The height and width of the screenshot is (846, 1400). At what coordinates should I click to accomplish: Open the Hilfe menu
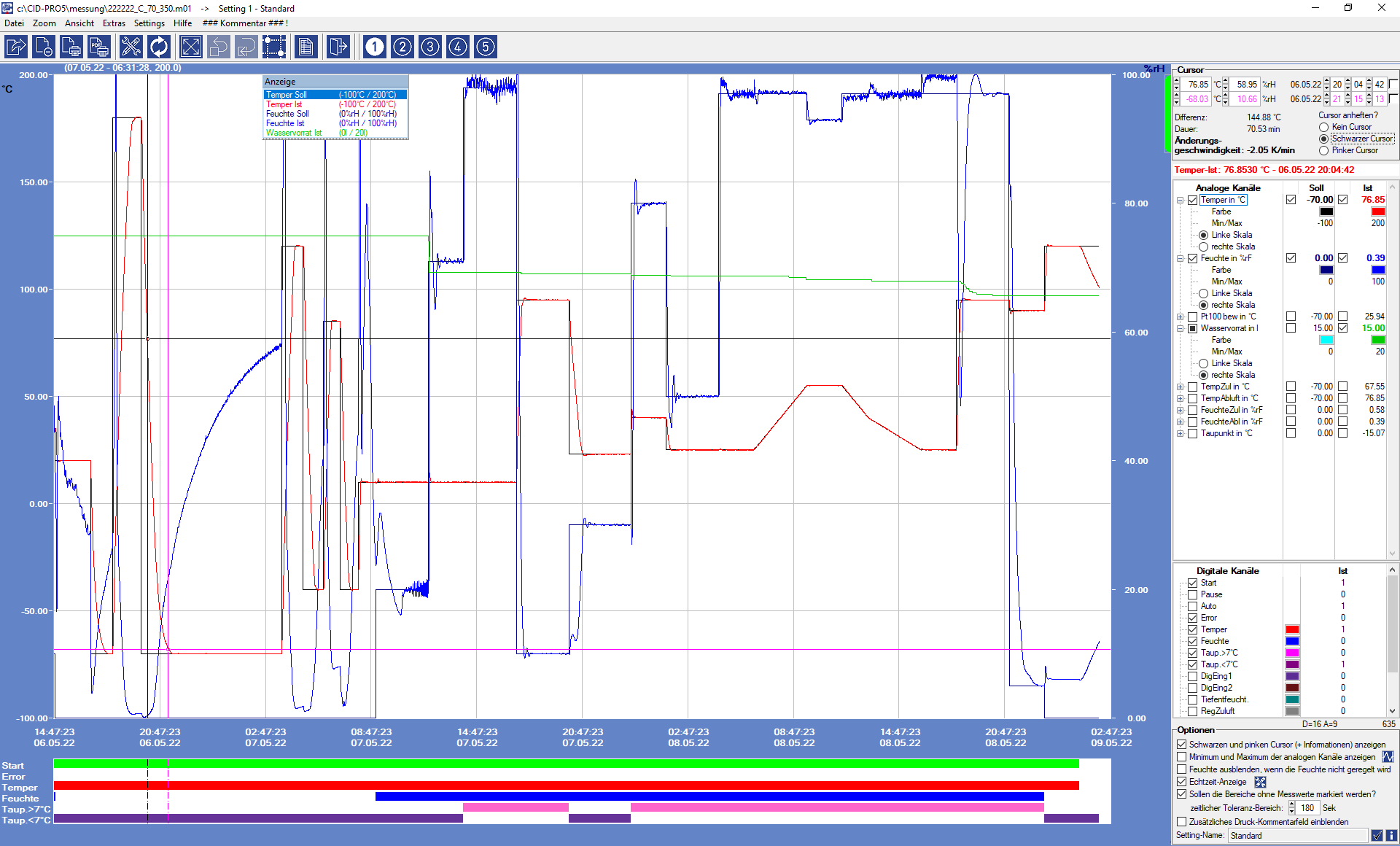click(183, 23)
